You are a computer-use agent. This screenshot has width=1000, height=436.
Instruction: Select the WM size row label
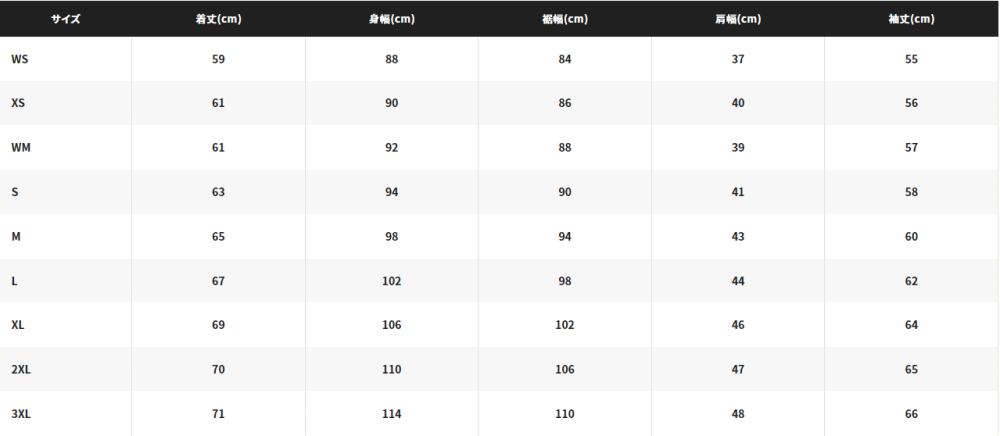tap(20, 147)
